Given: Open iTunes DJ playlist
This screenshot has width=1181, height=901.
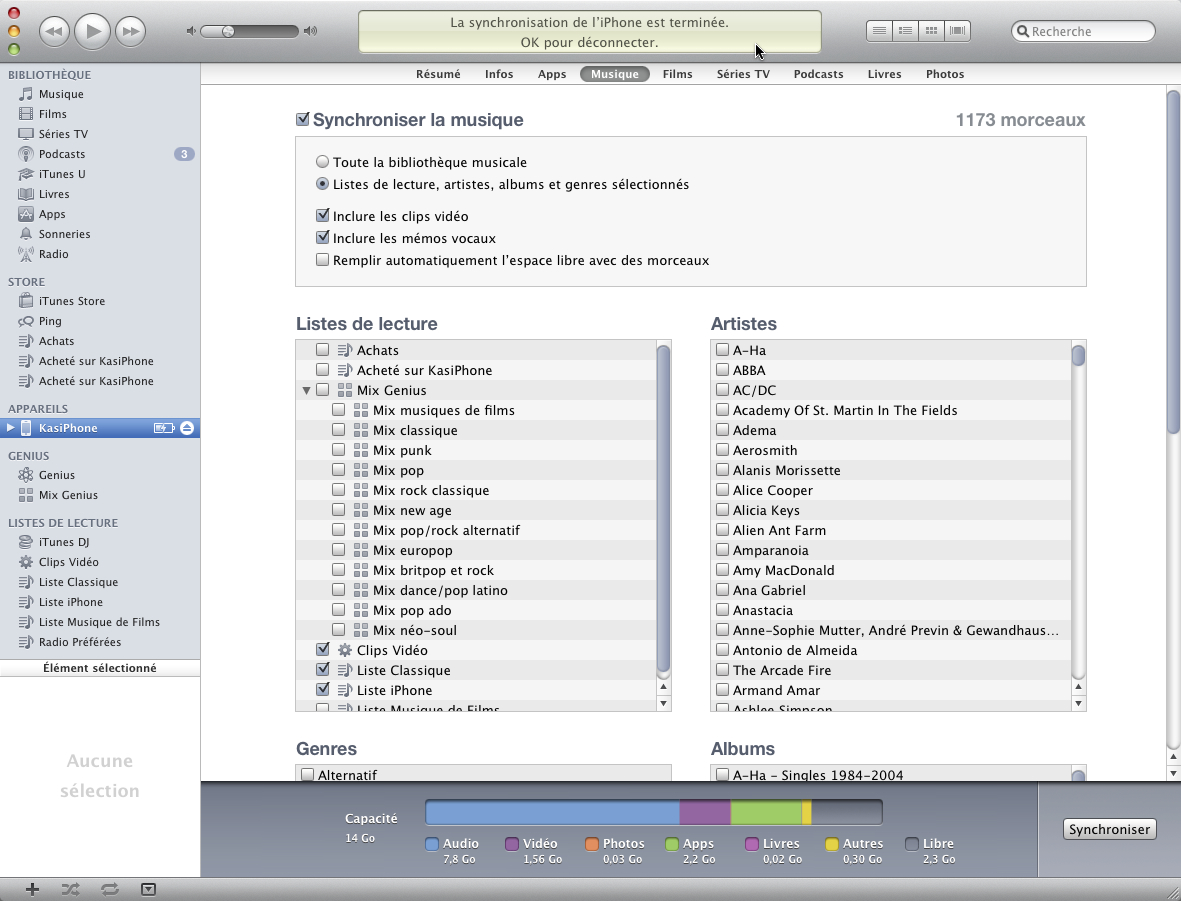Looking at the screenshot, I should click(x=64, y=542).
